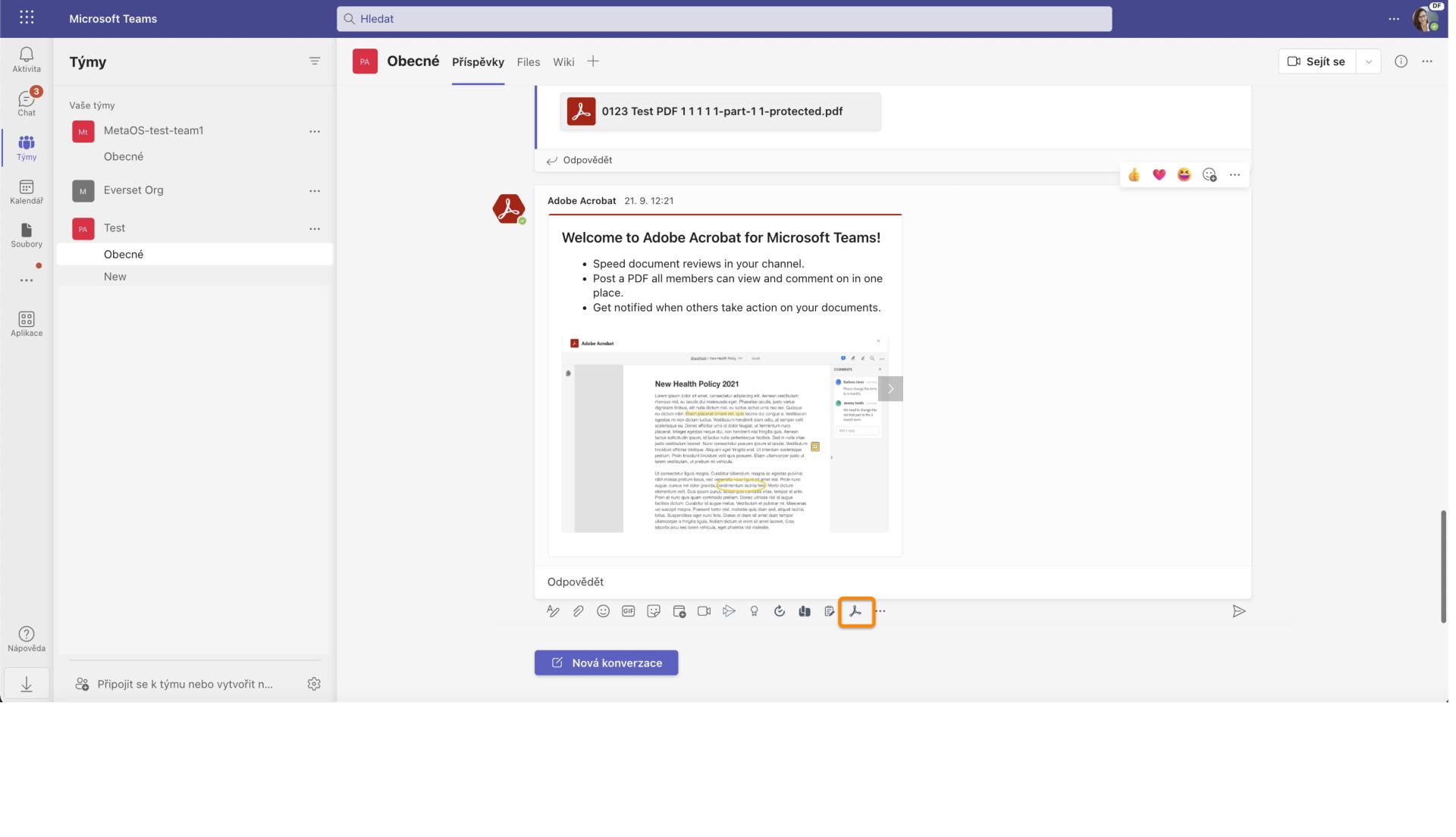This screenshot has height=837, width=1456.
Task: React with laughing emoji
Action: (x=1184, y=175)
